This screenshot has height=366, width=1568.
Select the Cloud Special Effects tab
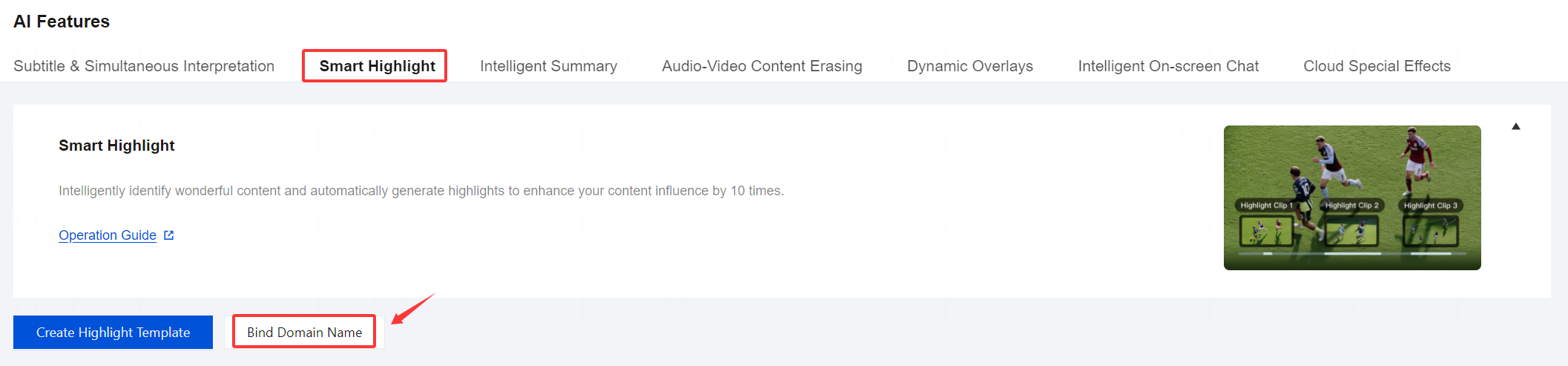click(x=1377, y=66)
